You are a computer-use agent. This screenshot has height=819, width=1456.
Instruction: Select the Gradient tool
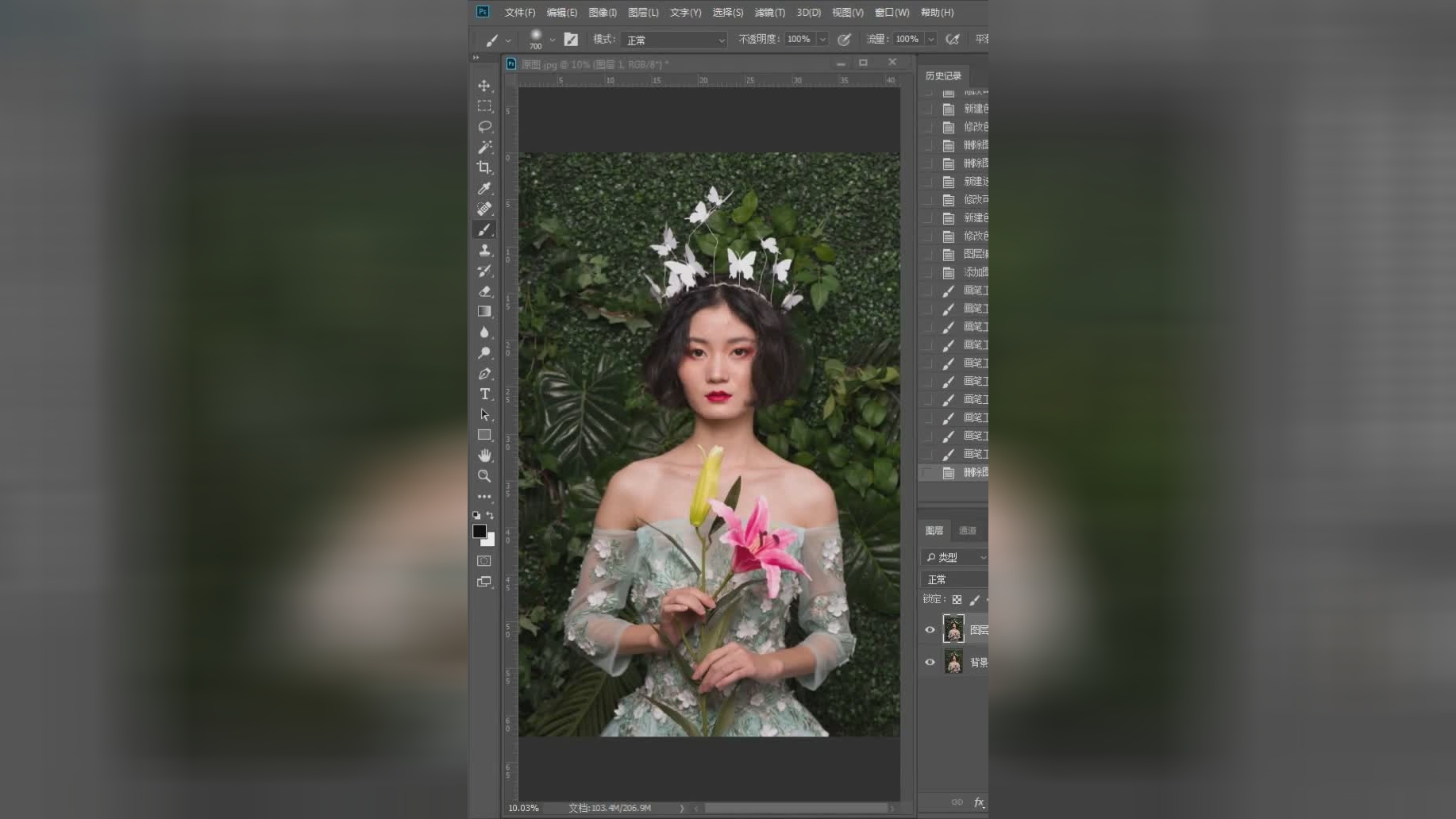(x=484, y=312)
